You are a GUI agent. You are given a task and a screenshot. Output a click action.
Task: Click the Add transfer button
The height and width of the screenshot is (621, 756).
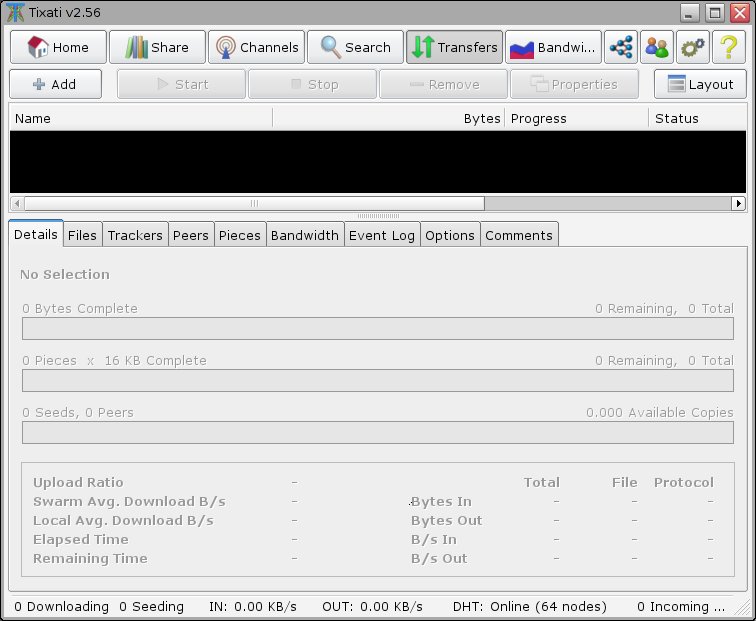click(55, 84)
